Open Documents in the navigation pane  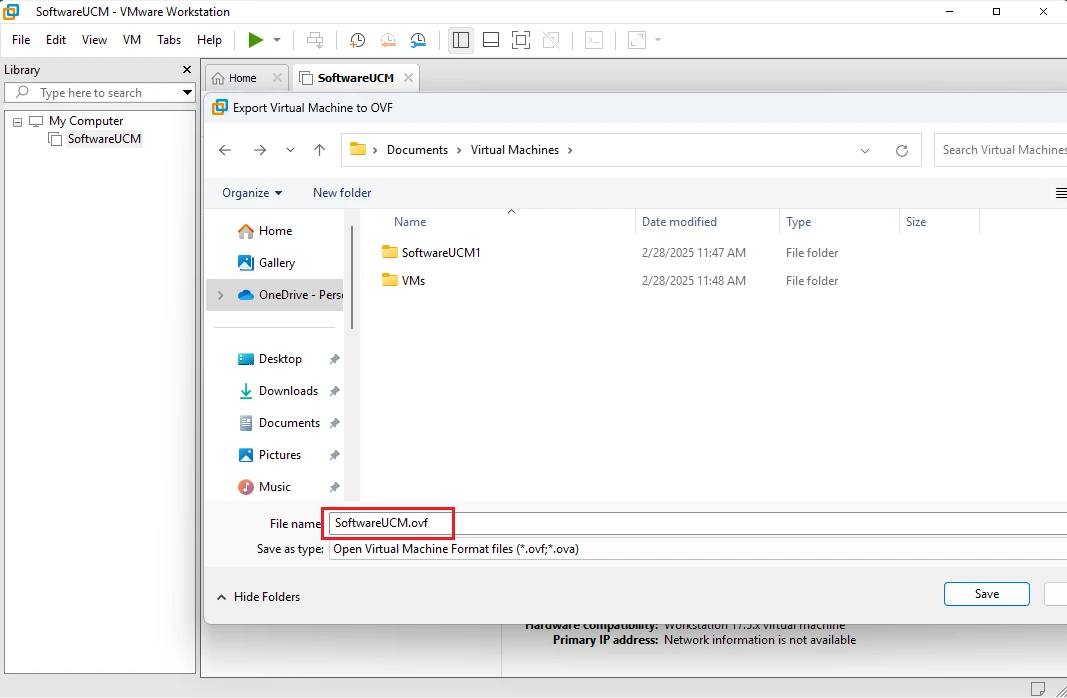click(x=289, y=423)
